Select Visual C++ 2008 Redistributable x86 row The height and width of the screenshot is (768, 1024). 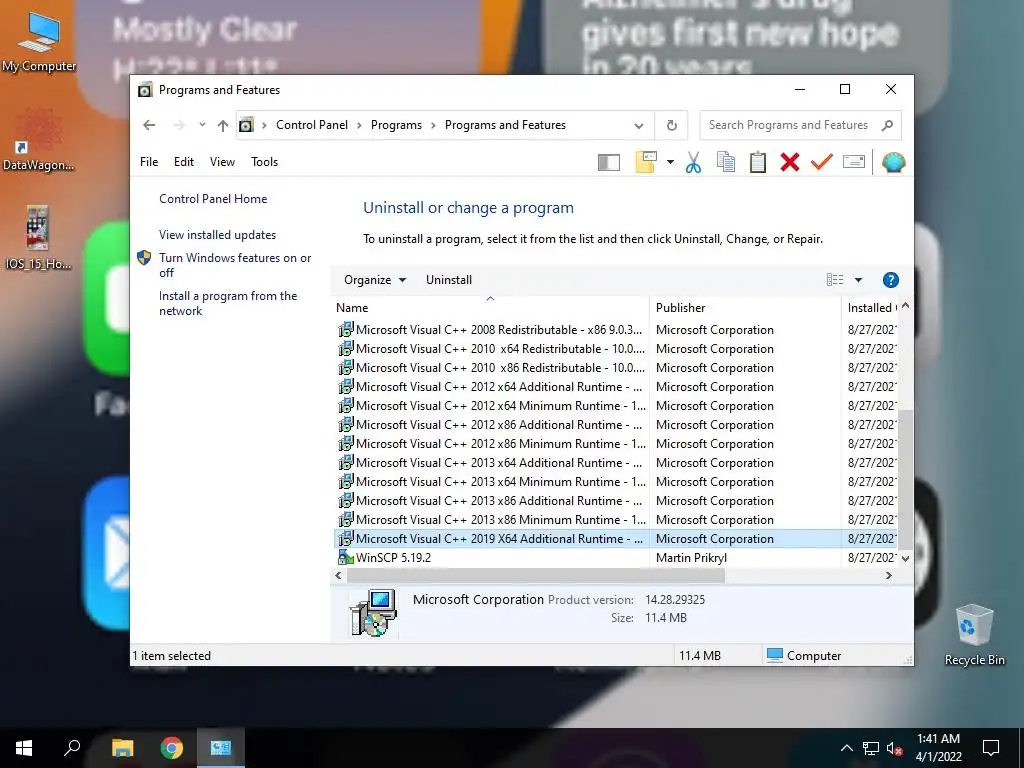point(615,330)
